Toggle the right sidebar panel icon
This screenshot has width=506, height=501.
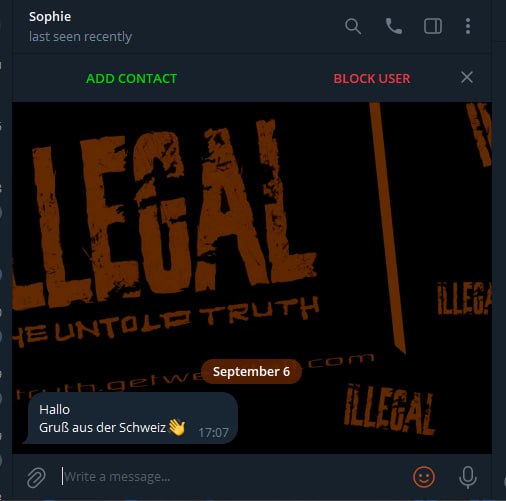(x=433, y=26)
